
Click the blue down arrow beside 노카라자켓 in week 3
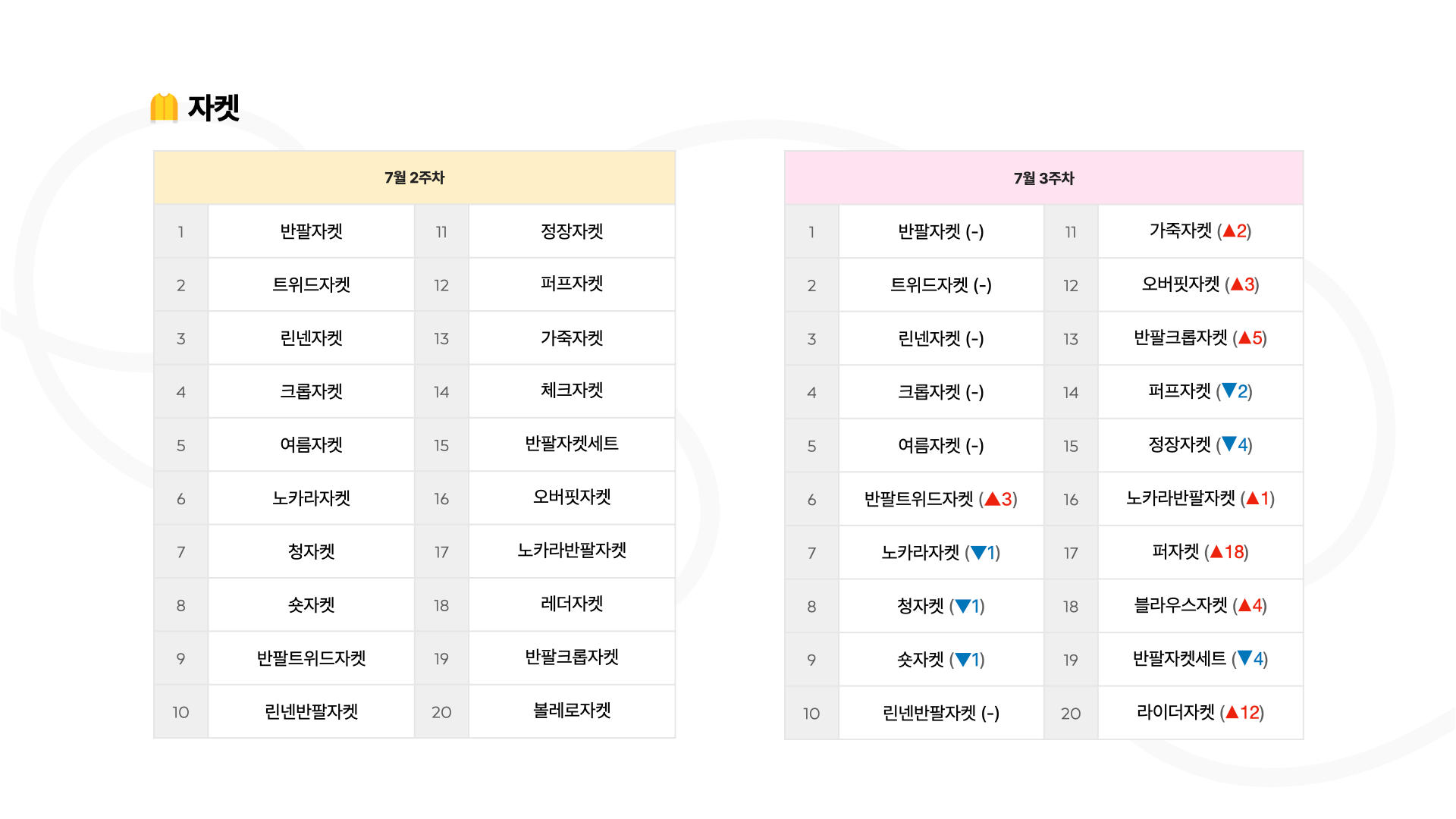point(978,552)
